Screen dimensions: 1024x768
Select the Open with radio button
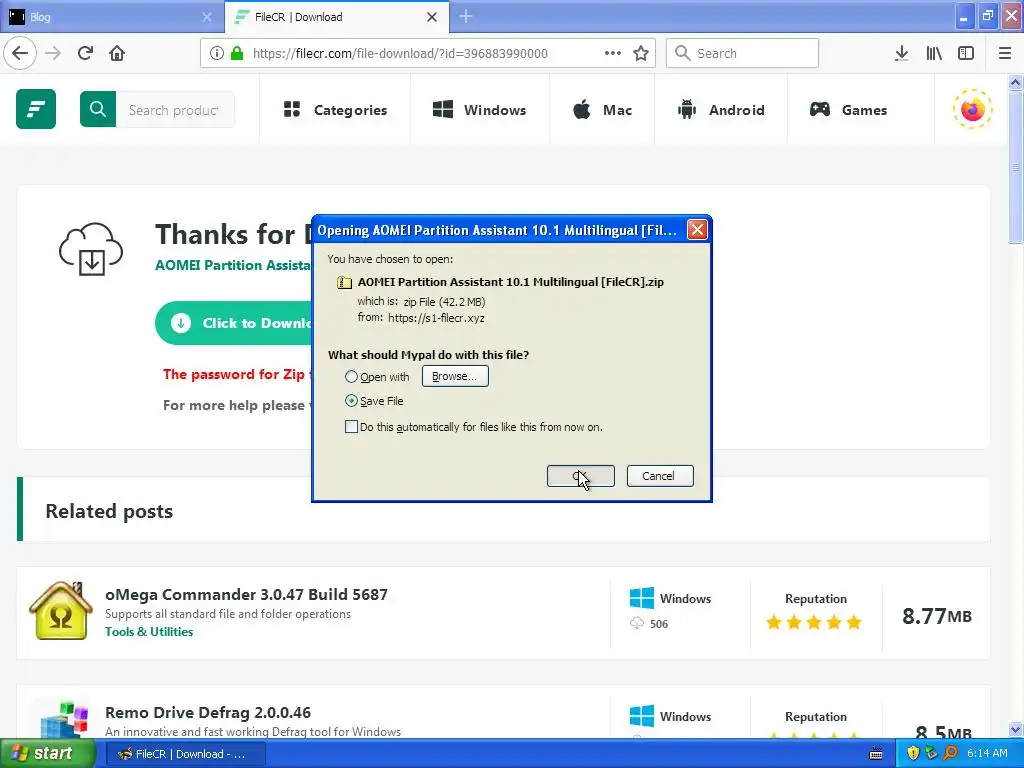pos(351,377)
